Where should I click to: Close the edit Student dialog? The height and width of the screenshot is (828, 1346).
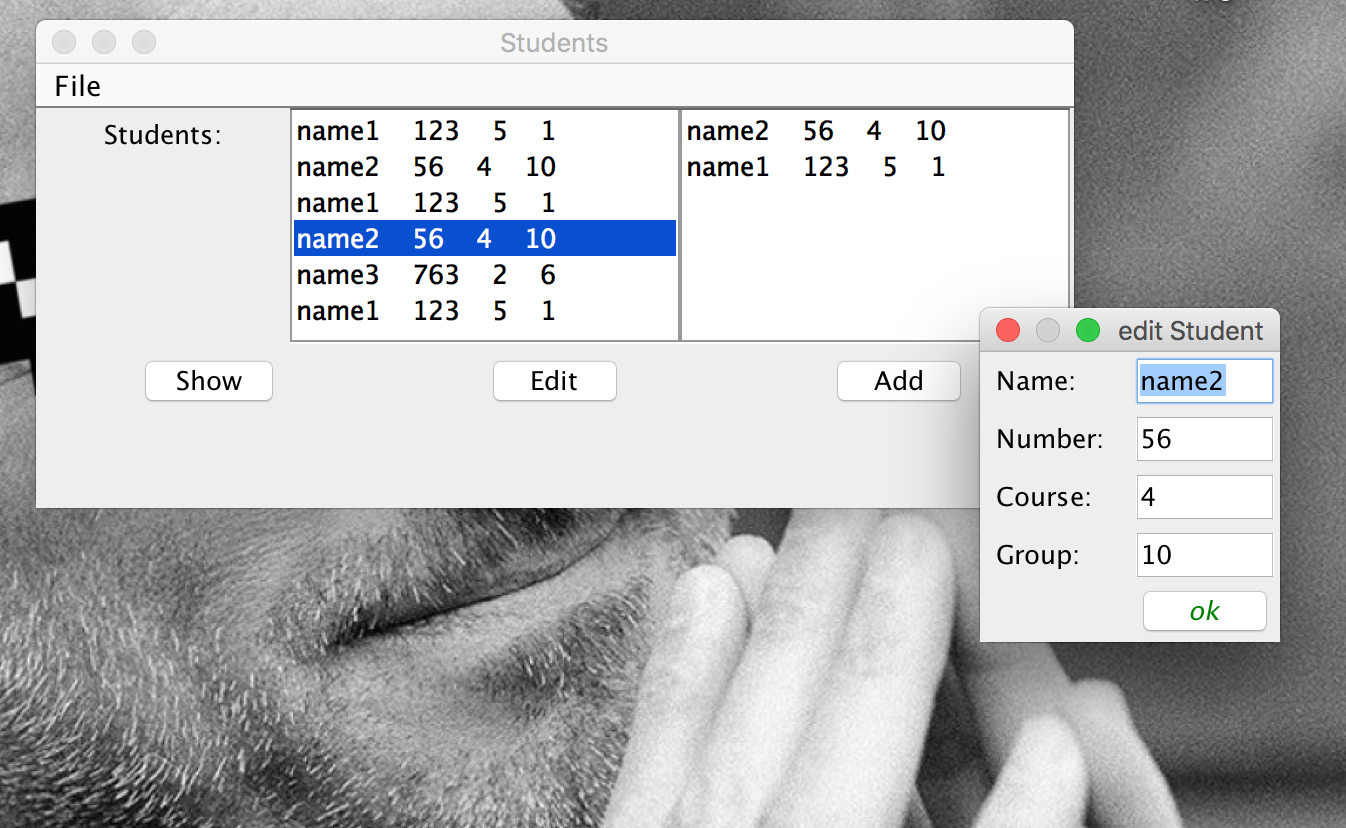[1008, 330]
